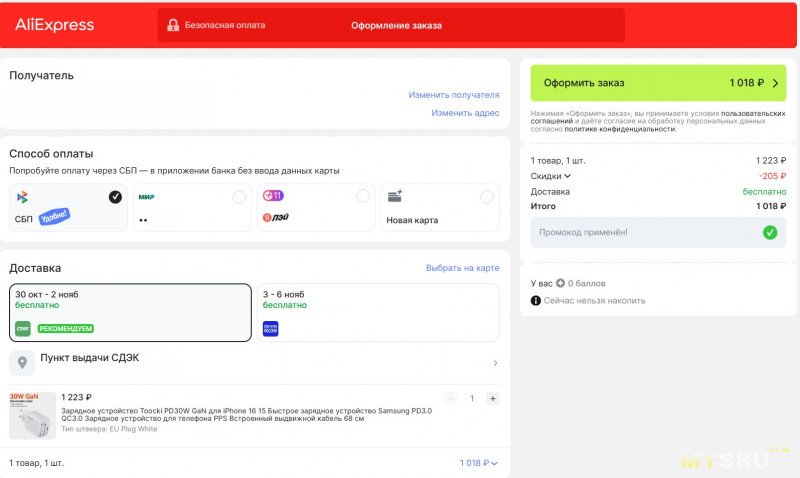Click the AliExpress logo
Viewport: 800px width, 478px height.
[54, 25]
